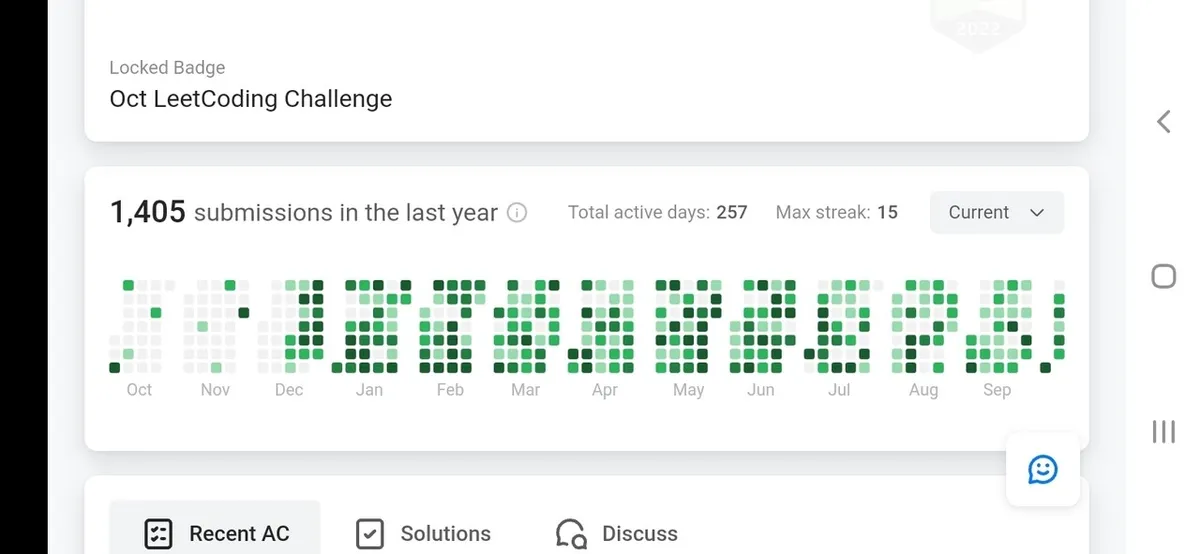Click the chevron arrow next to Current

(x=1037, y=213)
